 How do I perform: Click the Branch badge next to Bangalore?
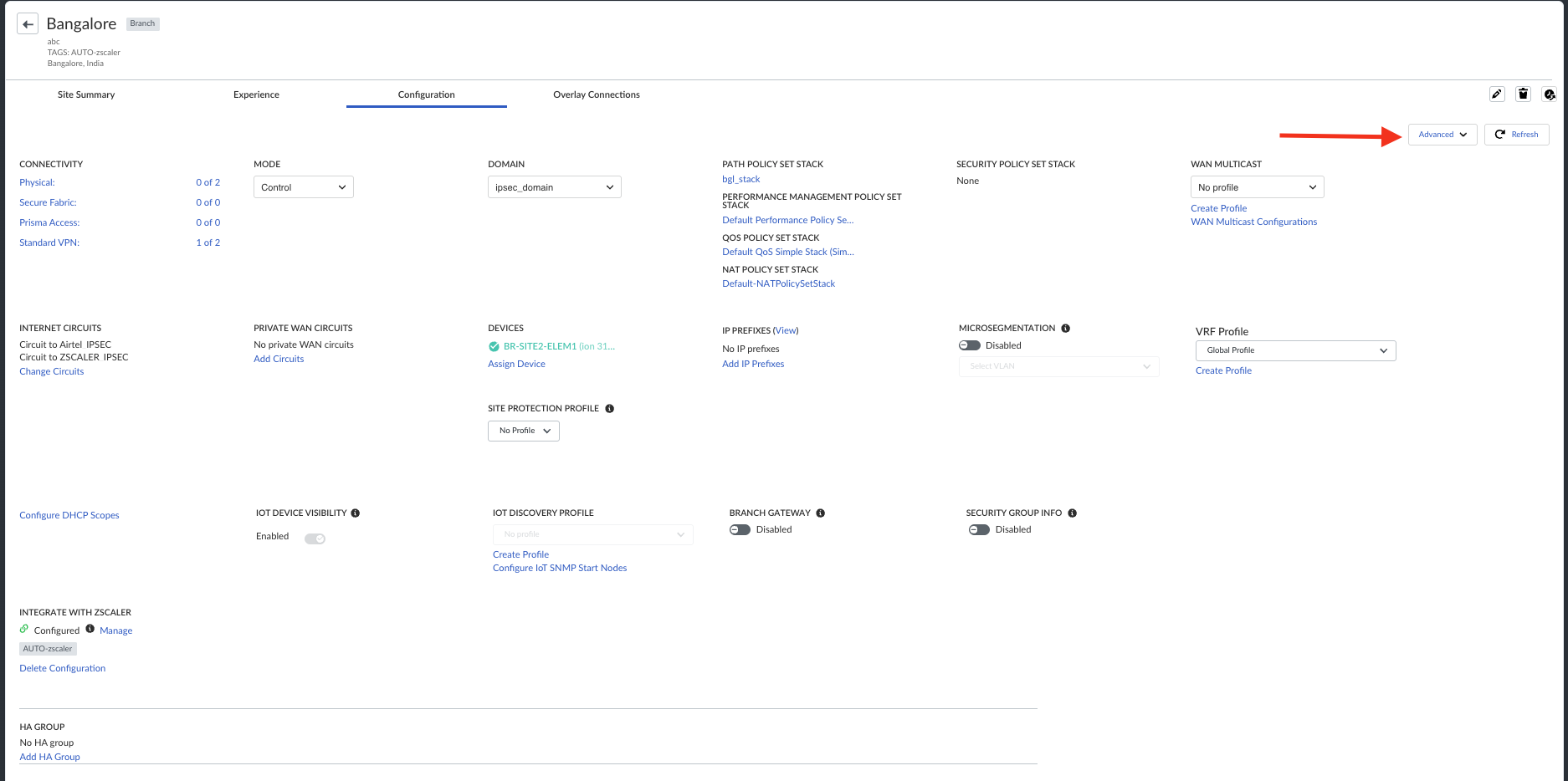[x=142, y=23]
